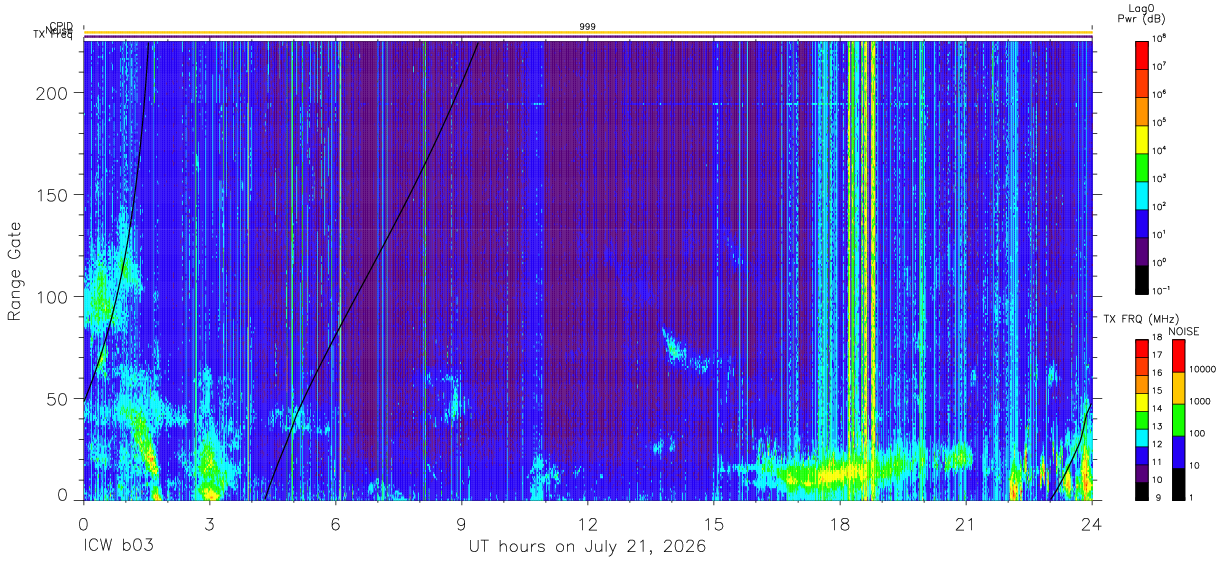Image resolution: width=1228 pixels, height=567 pixels.
Task: Click the 'Range Gate' y-axis title
Action: pyautogui.click(x=15, y=272)
